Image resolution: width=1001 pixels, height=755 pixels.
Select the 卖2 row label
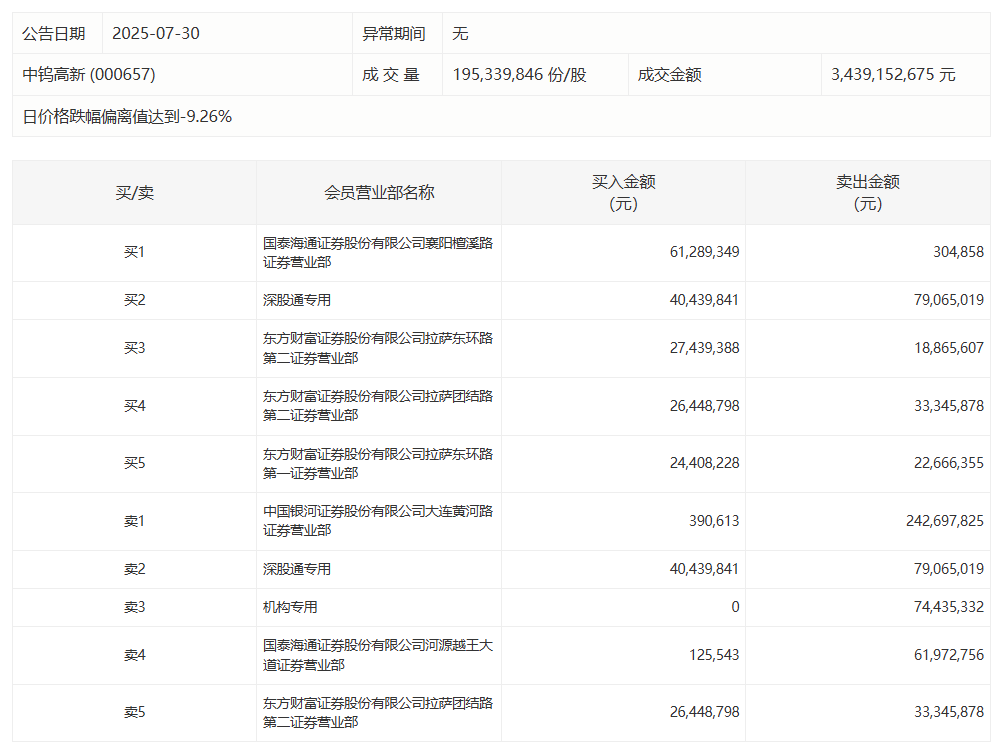click(135, 569)
